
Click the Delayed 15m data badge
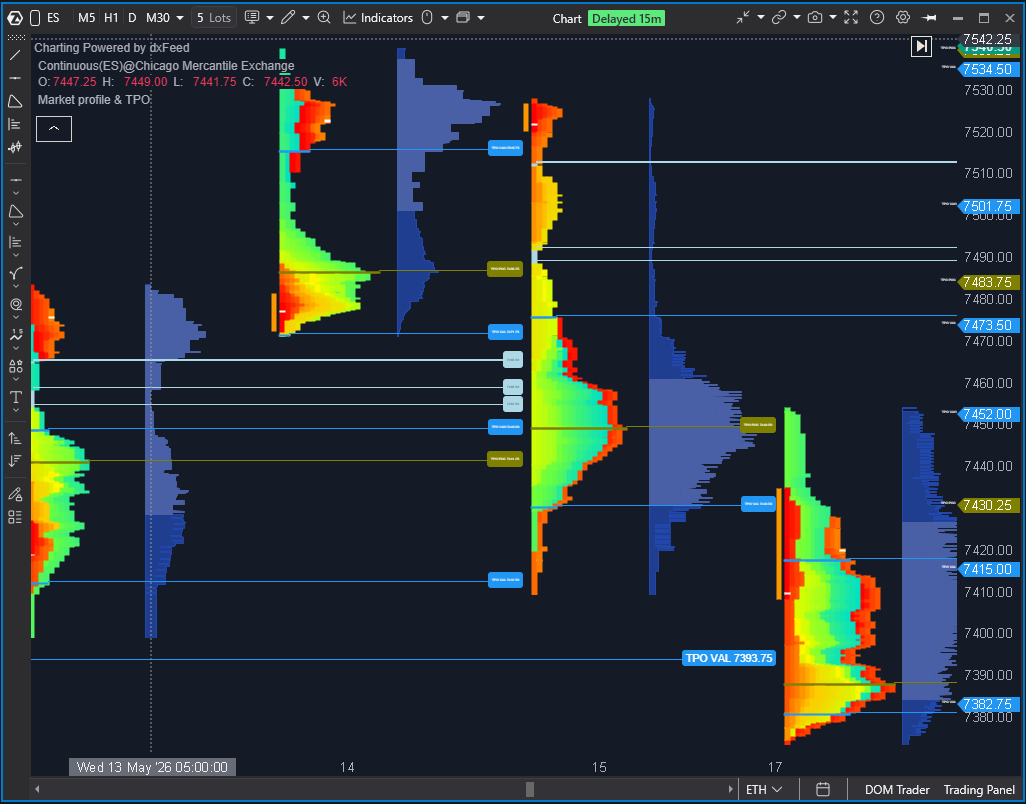[626, 18]
